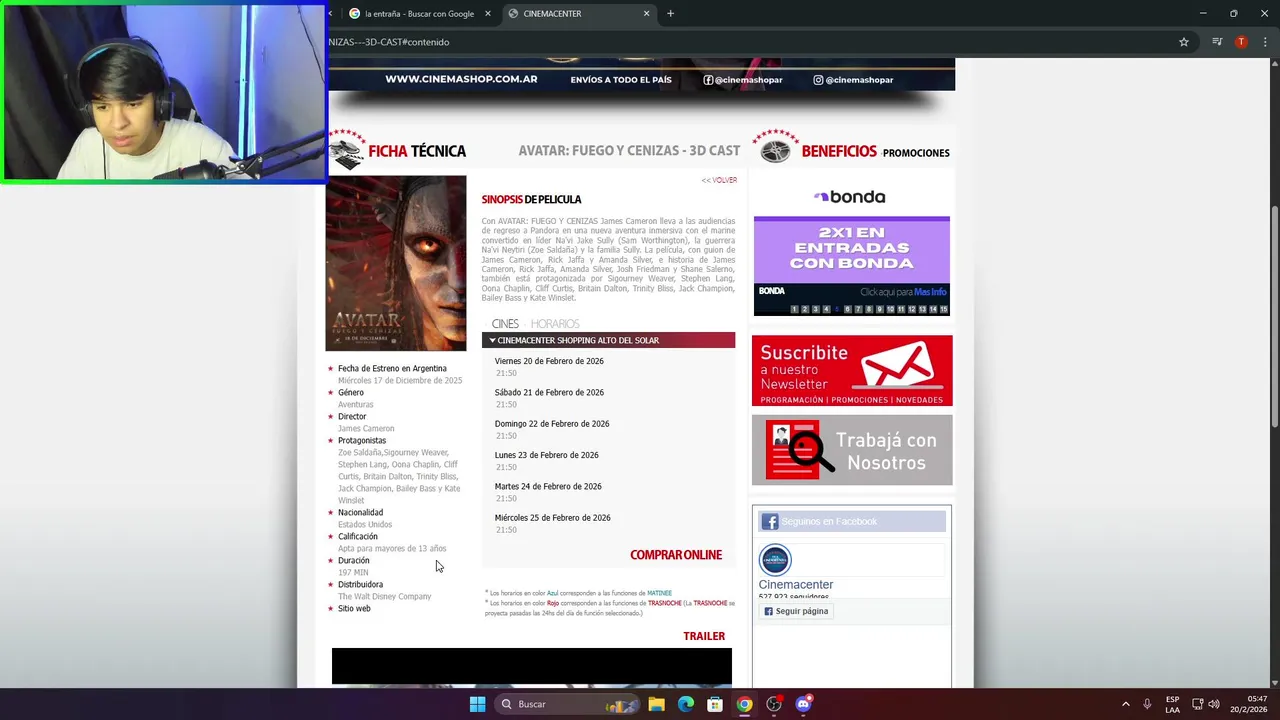Go to promo slide 4 in the Bonda slider

(x=826, y=310)
